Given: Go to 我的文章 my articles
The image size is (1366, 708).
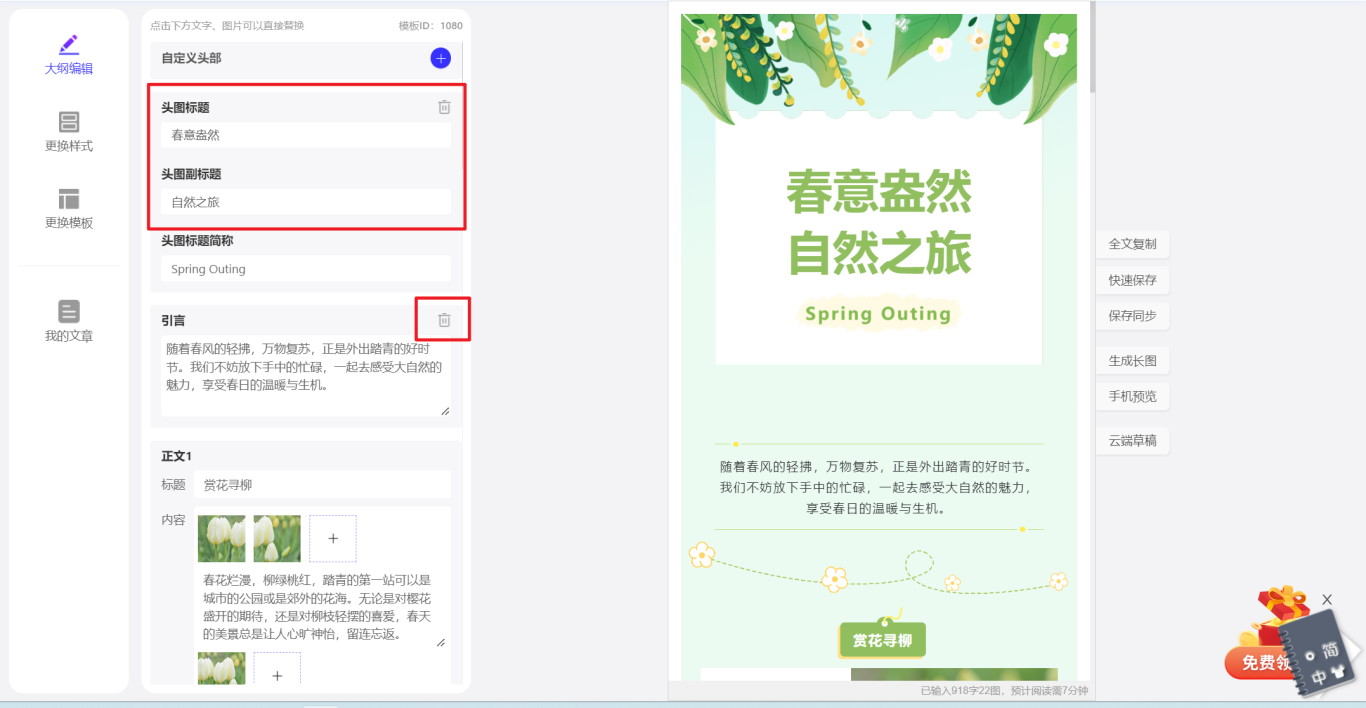Looking at the screenshot, I should [68, 322].
